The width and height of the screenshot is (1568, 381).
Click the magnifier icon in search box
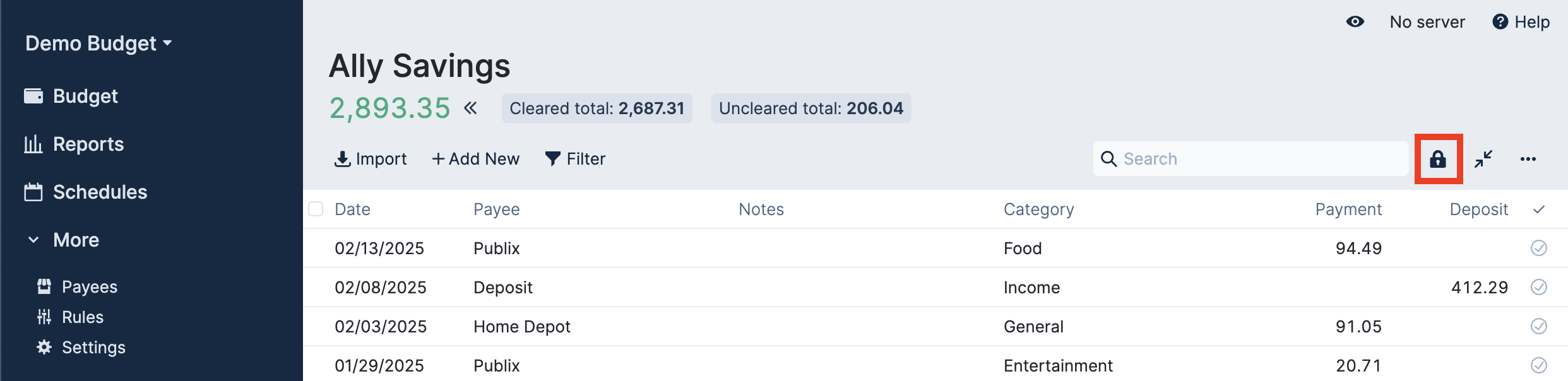point(1108,159)
